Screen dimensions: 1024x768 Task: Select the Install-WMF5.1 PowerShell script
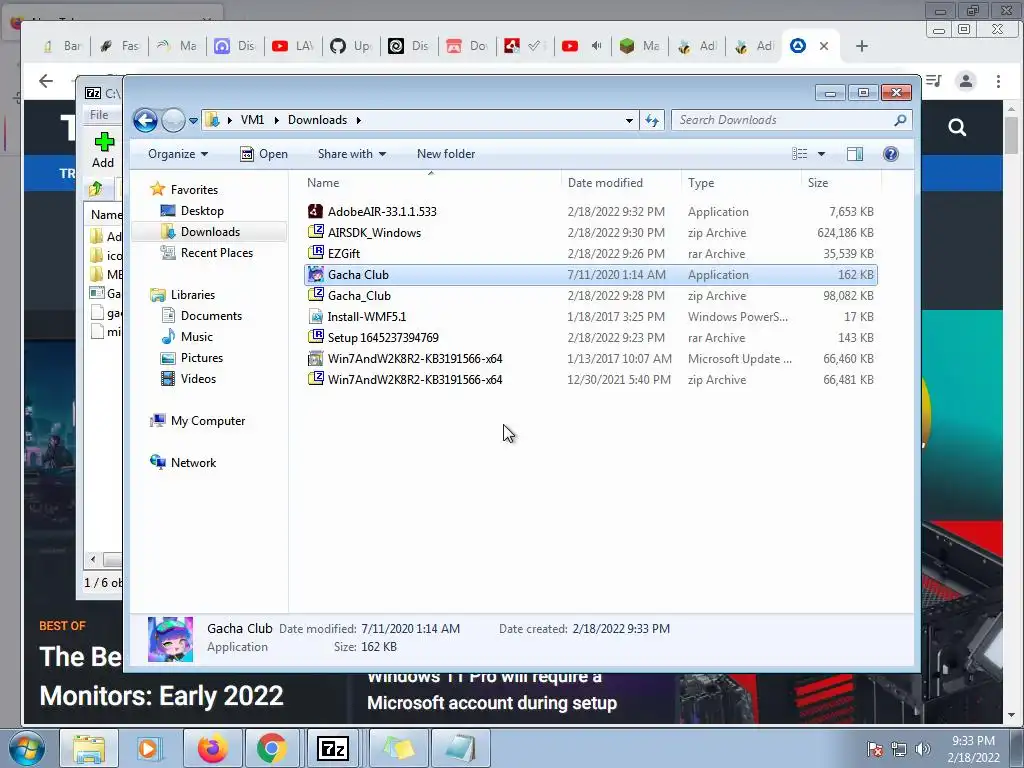[x=590, y=317]
